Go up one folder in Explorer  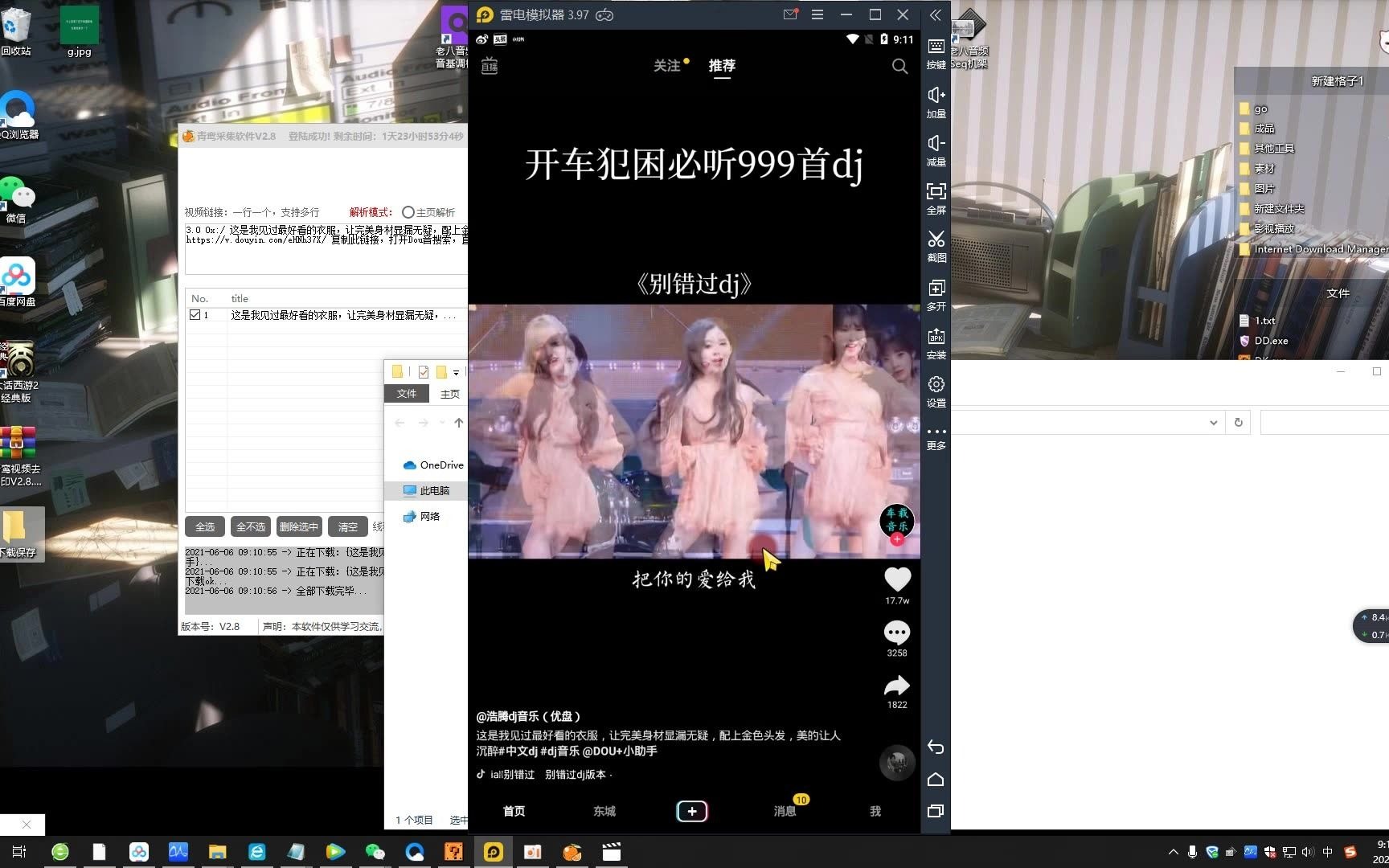point(458,423)
